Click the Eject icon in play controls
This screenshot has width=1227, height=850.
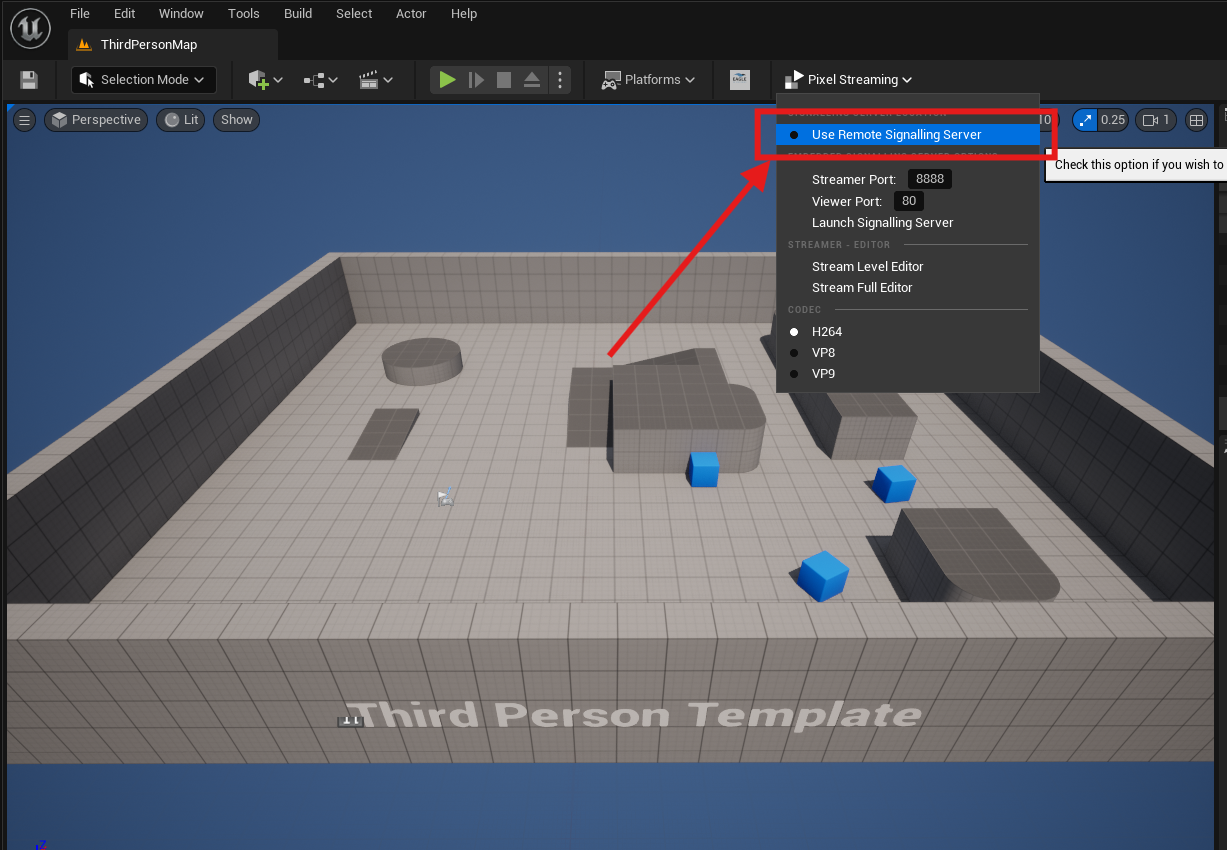pyautogui.click(x=532, y=80)
